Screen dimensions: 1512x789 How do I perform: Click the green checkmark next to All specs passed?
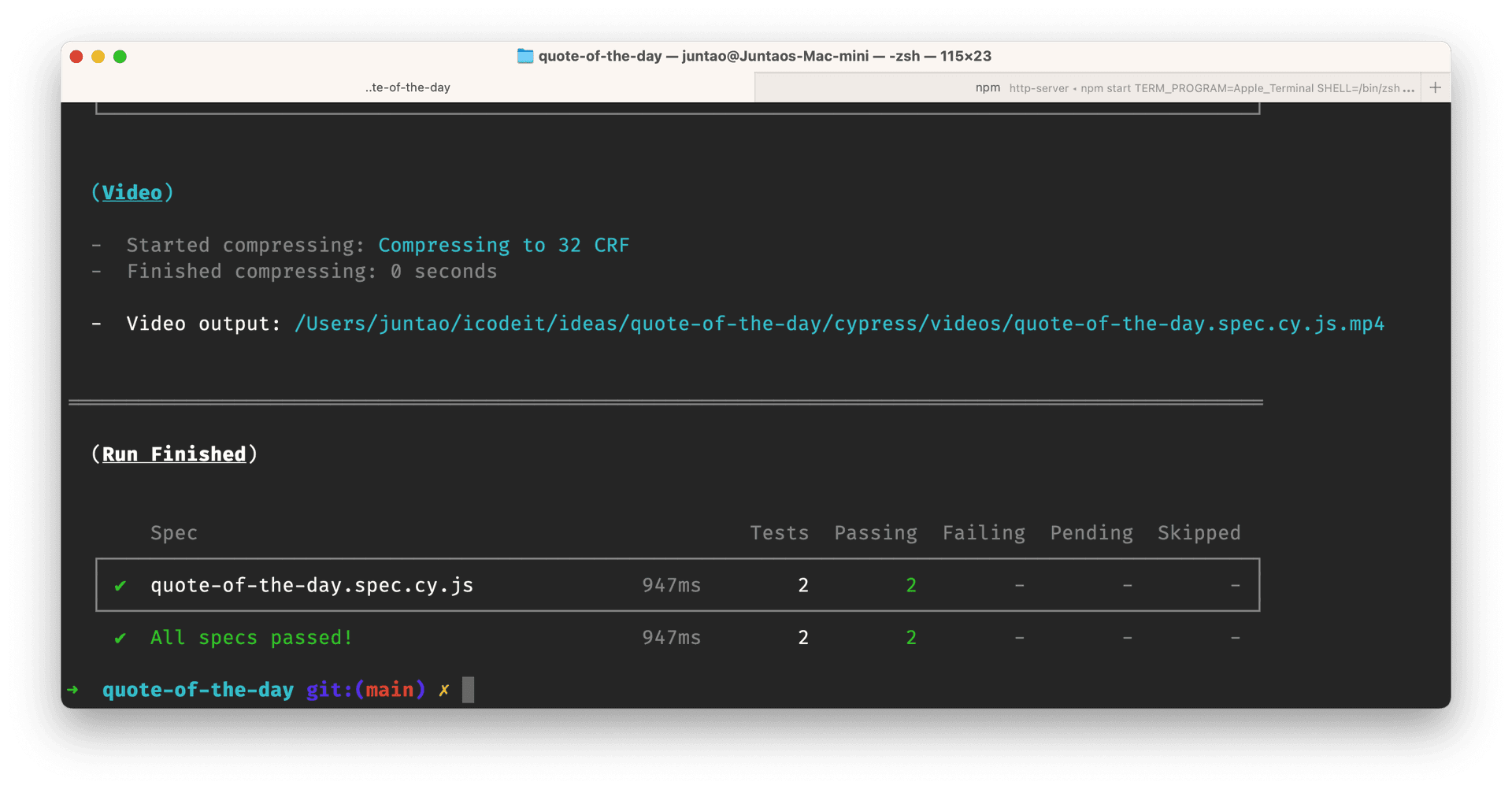(x=120, y=638)
